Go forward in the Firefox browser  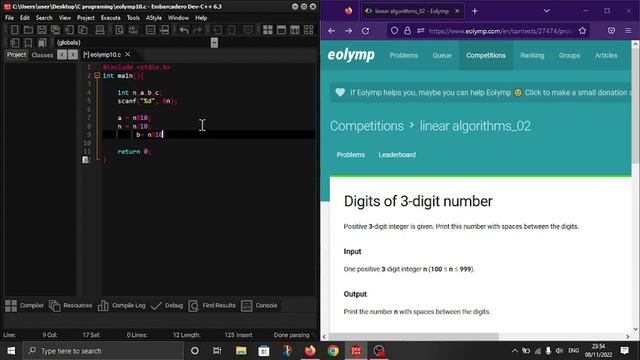(x=348, y=31)
